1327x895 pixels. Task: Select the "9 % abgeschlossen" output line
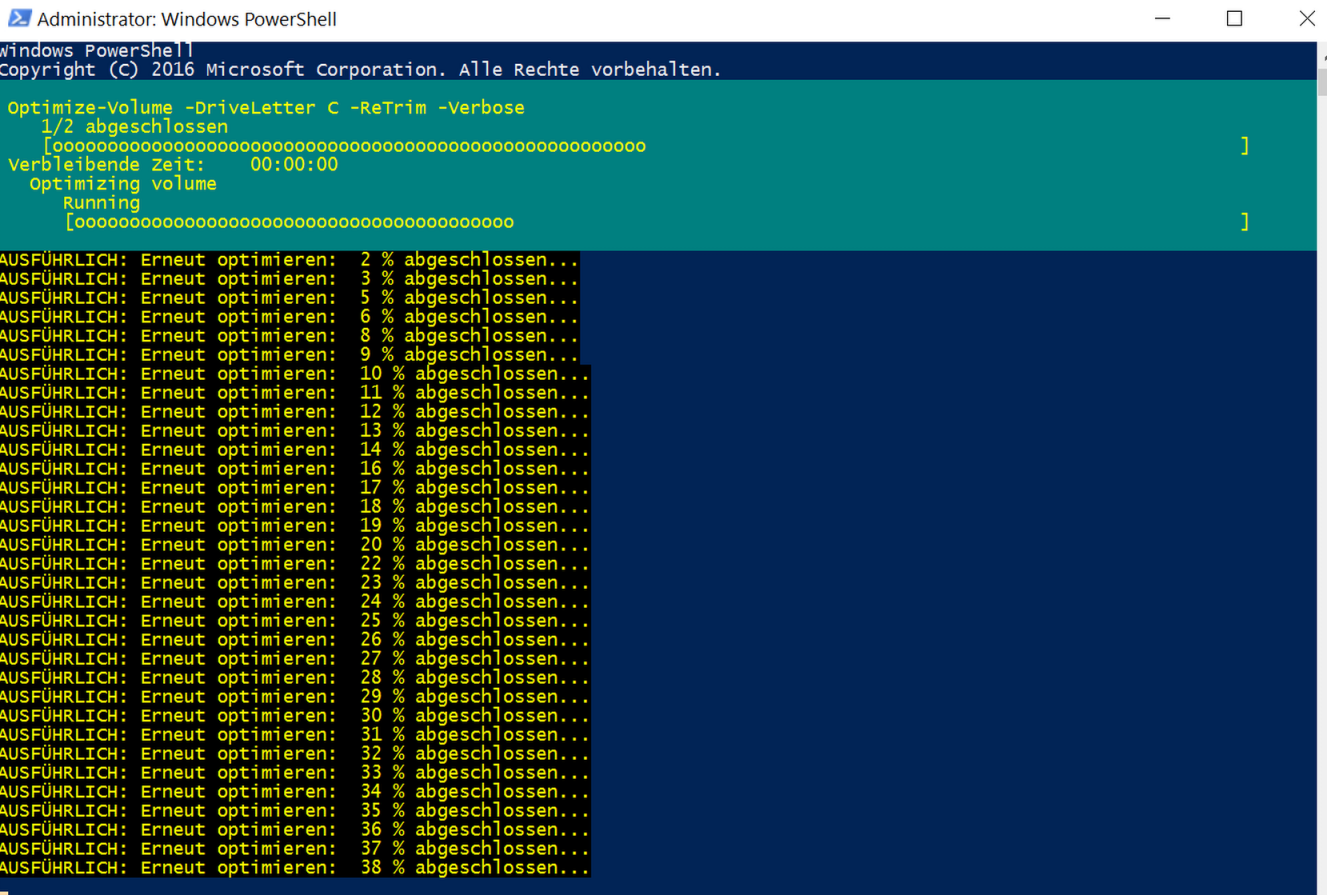click(x=289, y=355)
